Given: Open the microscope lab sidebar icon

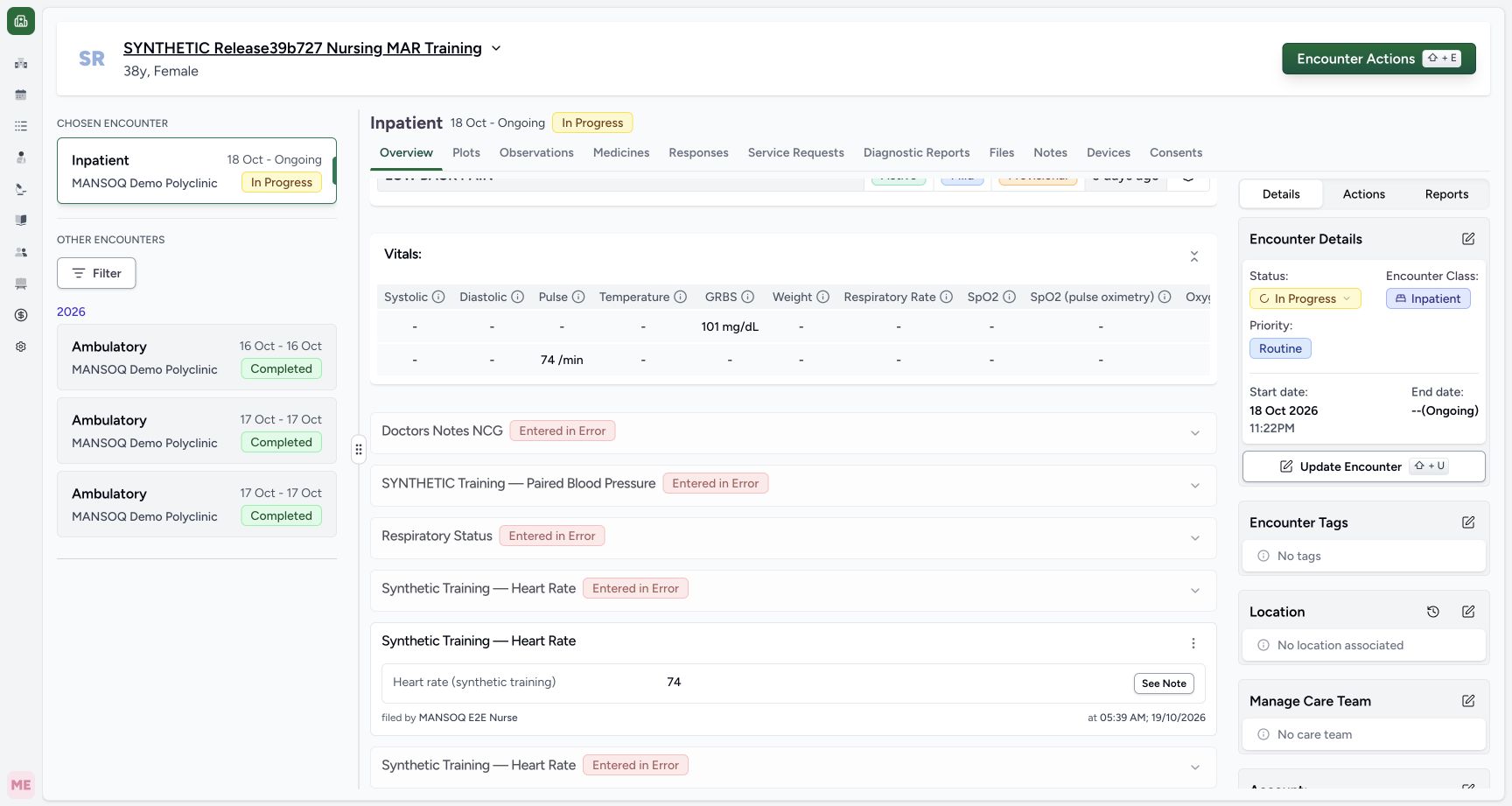Looking at the screenshot, I should 21,189.
